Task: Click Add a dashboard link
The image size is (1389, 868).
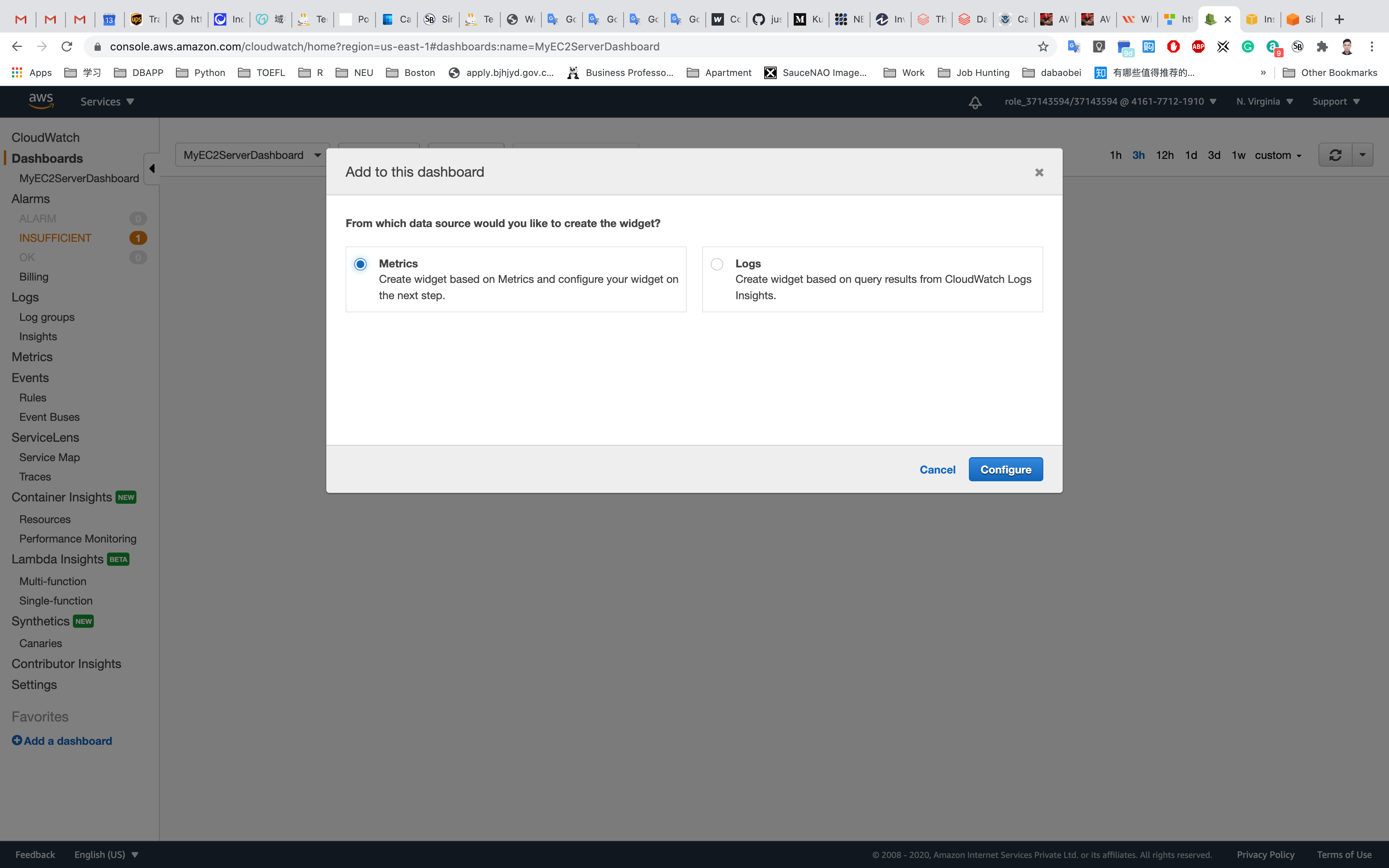Action: pos(62,741)
